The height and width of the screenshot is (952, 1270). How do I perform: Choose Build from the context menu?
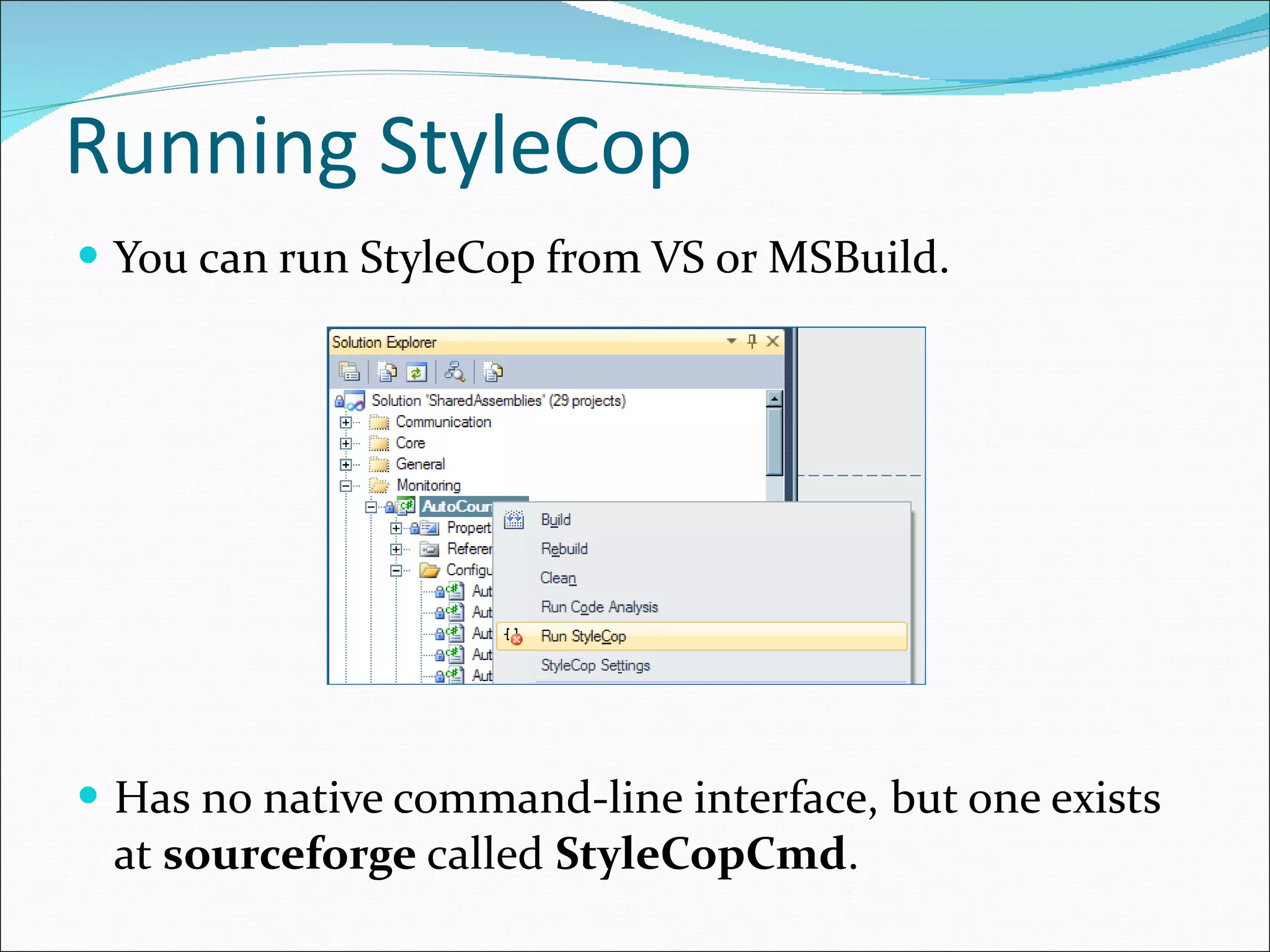(x=702, y=520)
